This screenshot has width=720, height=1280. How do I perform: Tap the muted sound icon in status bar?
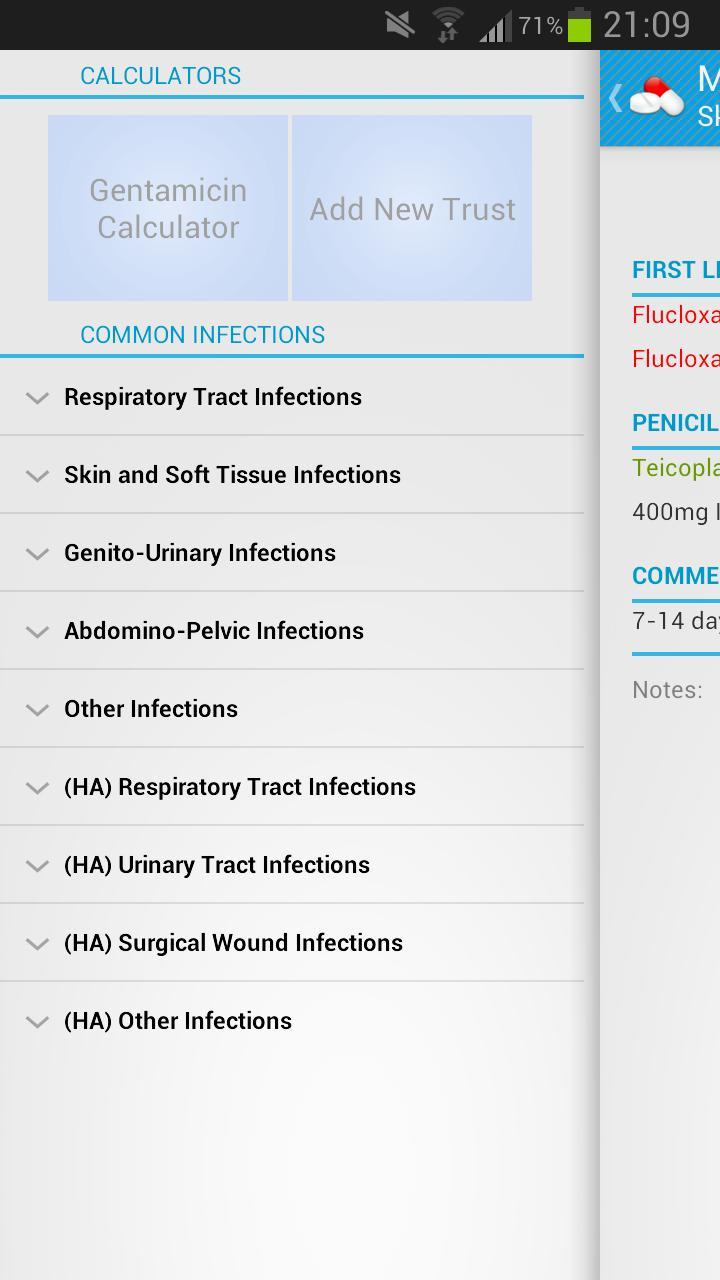tap(400, 24)
